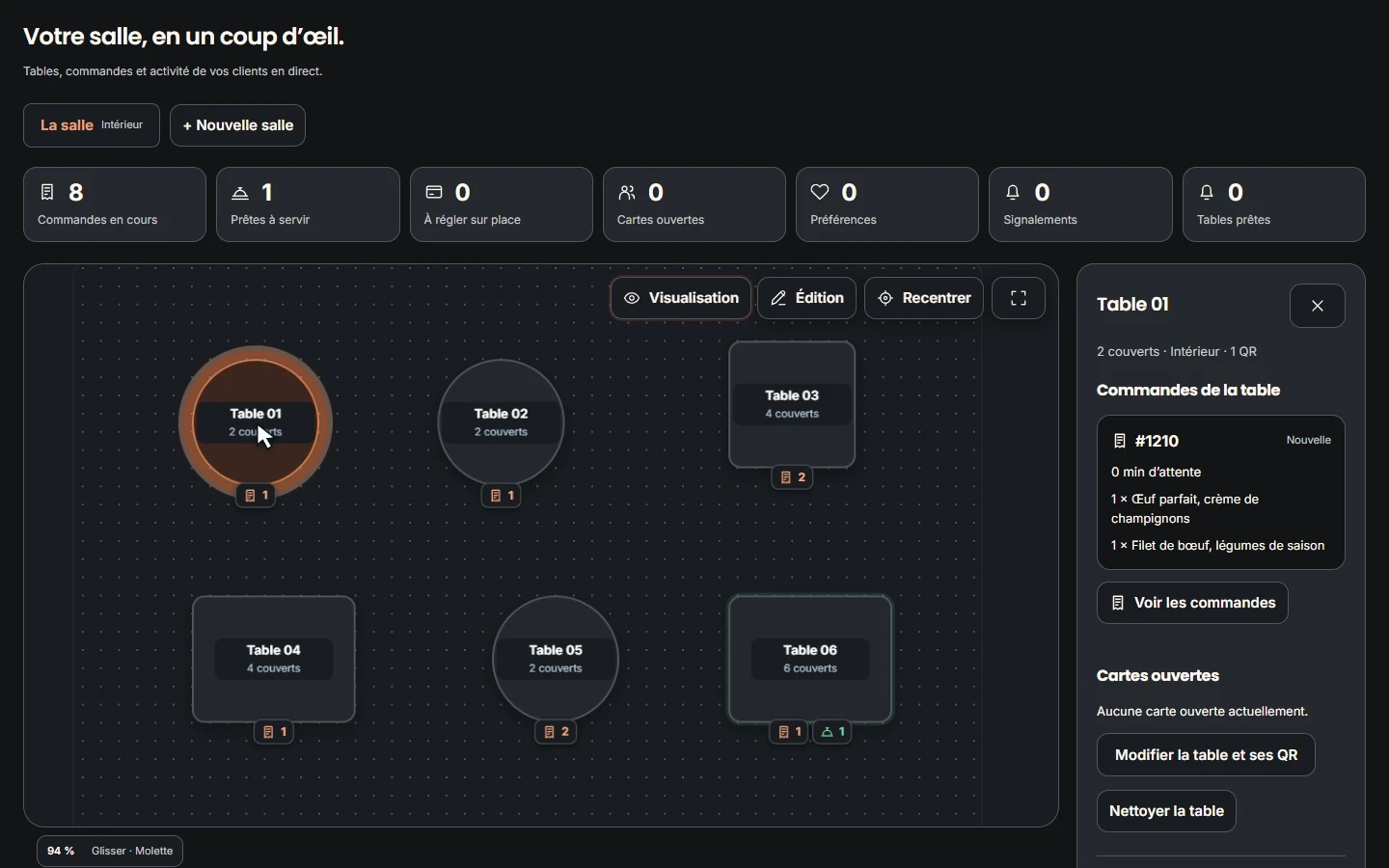Click the Commandes en cours receipt card

coord(115,204)
